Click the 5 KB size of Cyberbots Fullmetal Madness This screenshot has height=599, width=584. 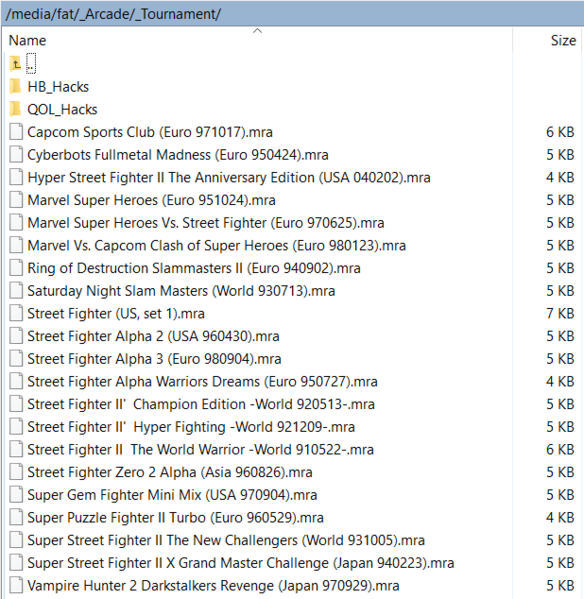tap(560, 155)
